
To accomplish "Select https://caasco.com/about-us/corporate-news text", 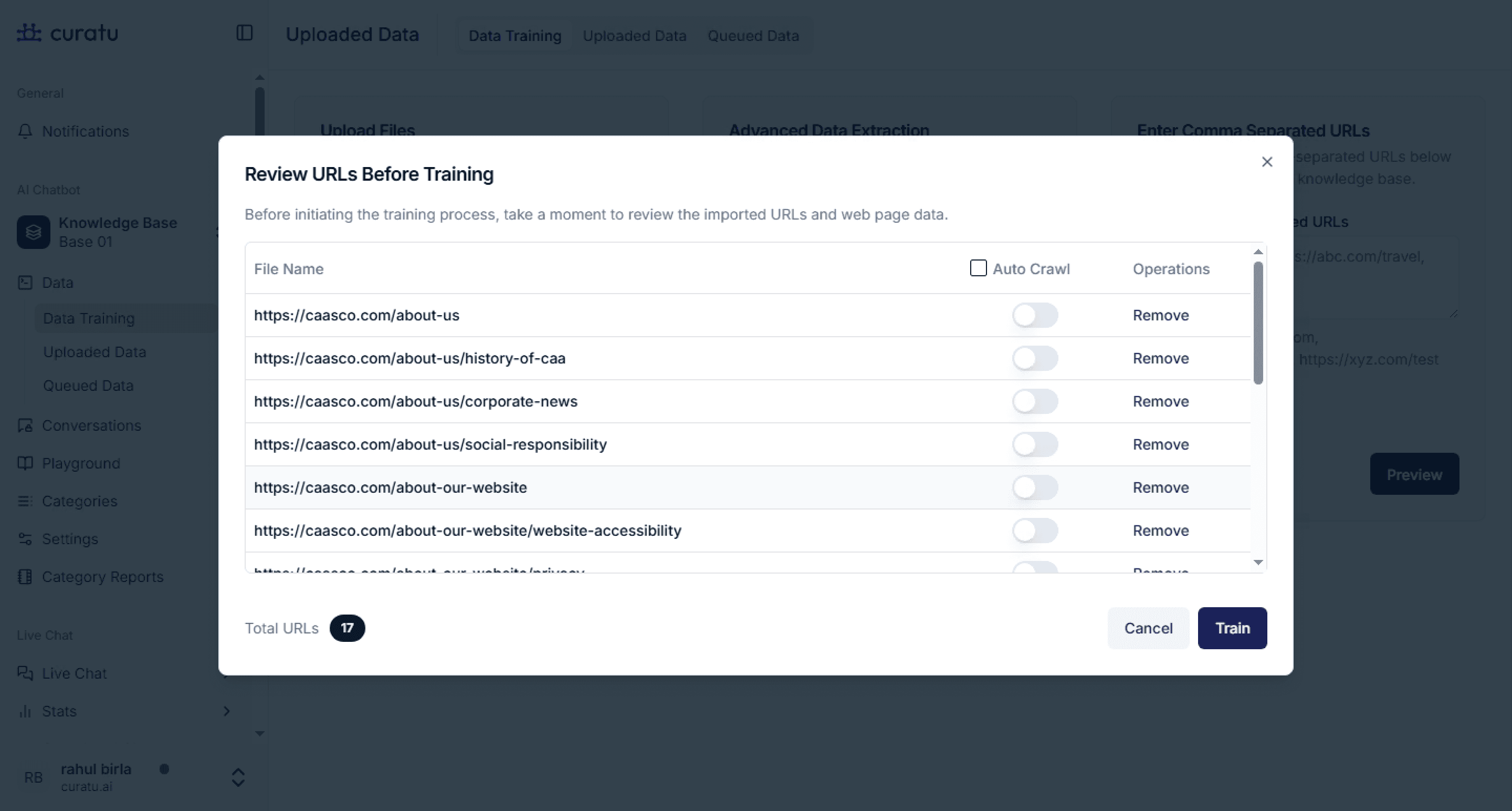I will [x=416, y=401].
